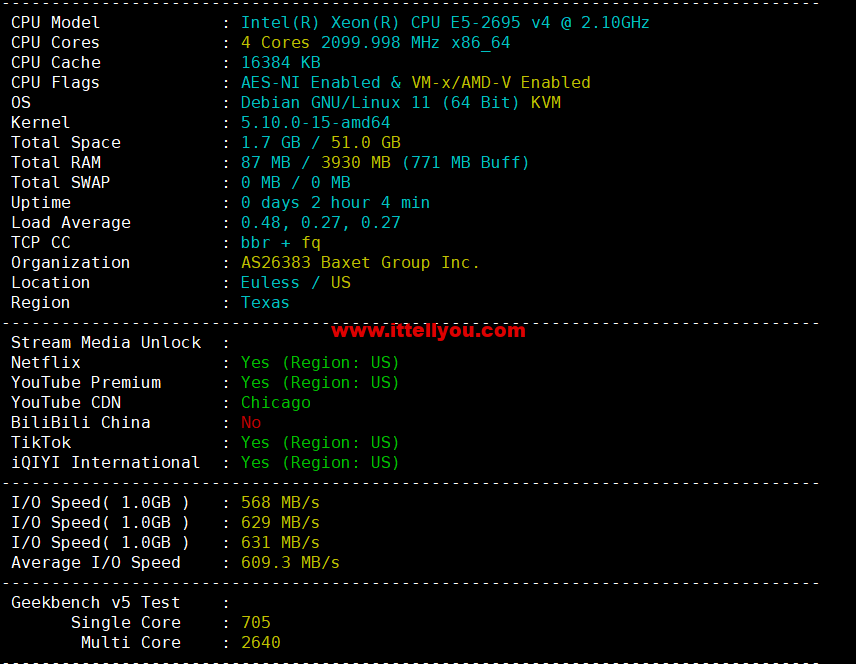
Task: Click the value '4 Cores 2099.998 MHz x86_64'
Action: pyautogui.click(x=376, y=43)
